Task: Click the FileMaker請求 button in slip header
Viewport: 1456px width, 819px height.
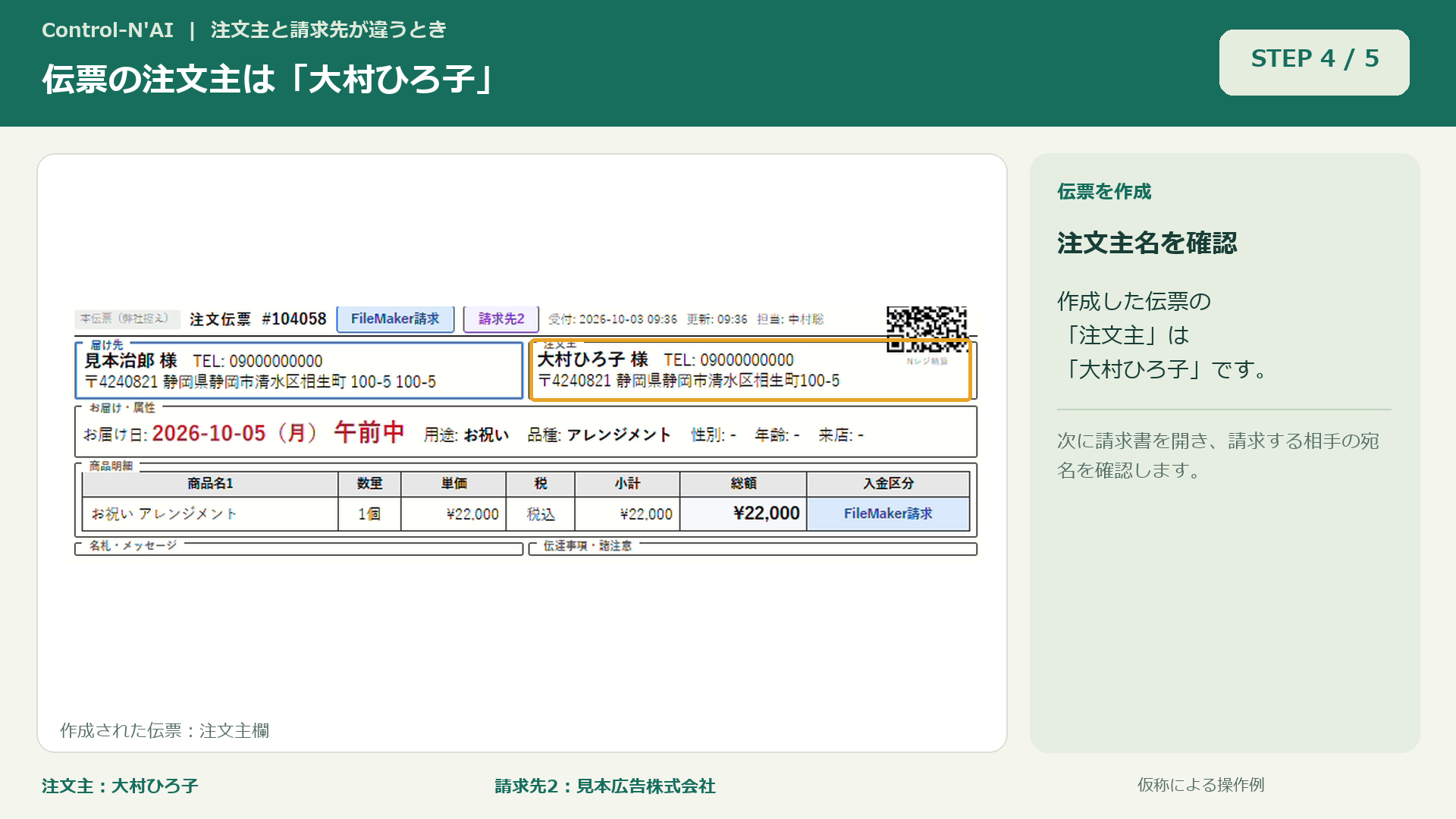Action: [395, 319]
